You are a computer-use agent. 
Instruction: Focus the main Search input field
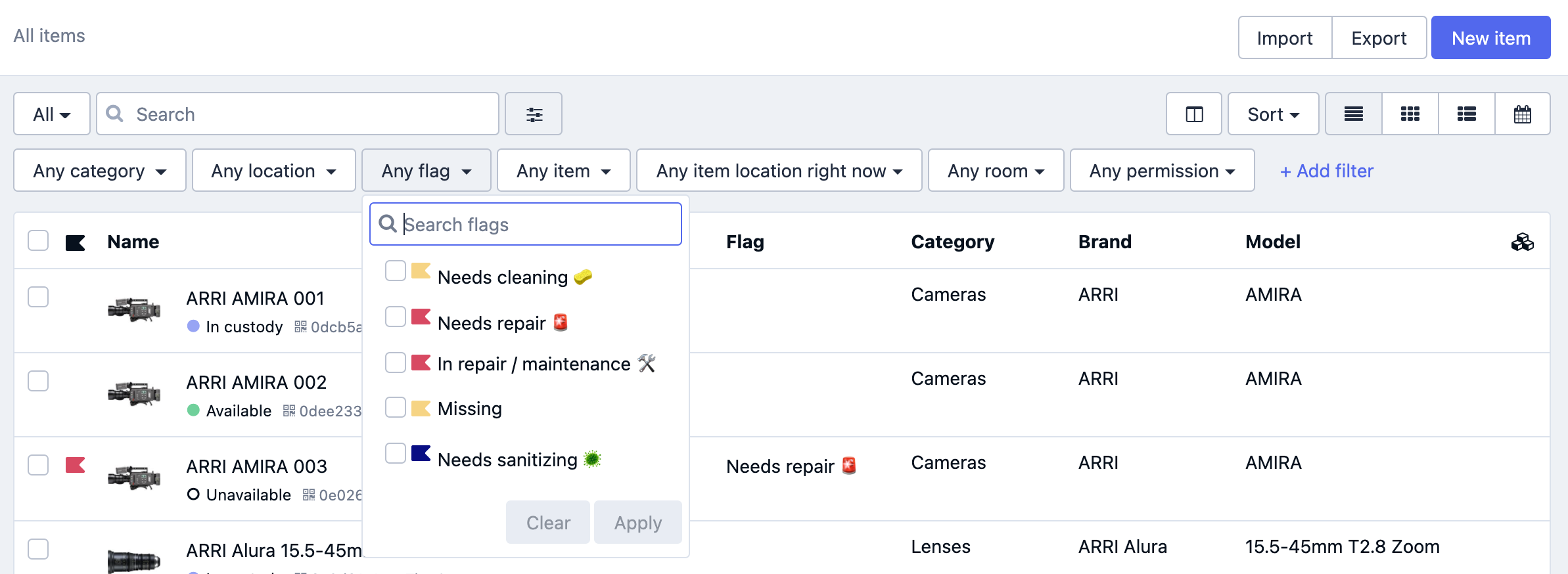[x=298, y=114]
